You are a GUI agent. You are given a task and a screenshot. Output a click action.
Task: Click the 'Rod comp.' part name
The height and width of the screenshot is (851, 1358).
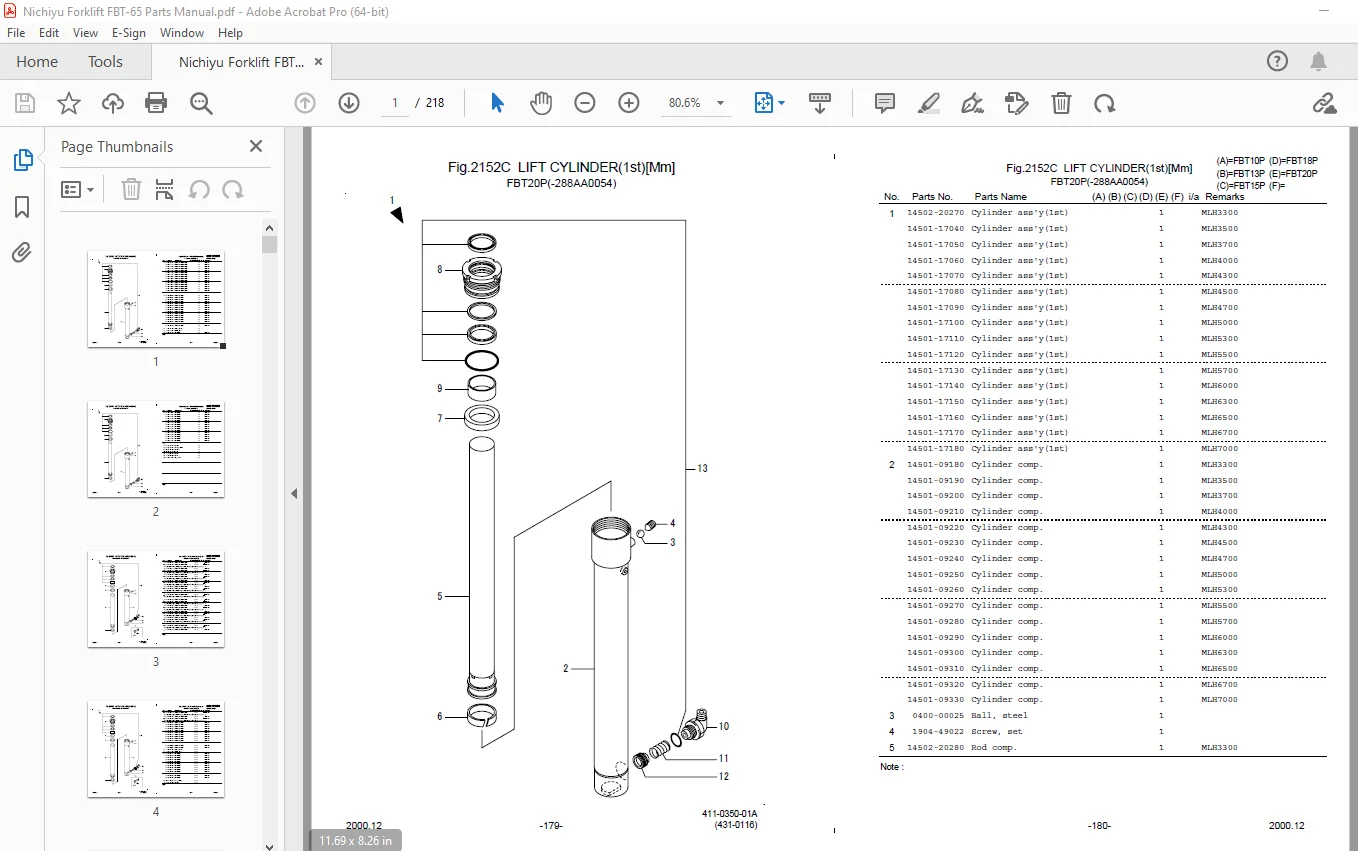(993, 748)
